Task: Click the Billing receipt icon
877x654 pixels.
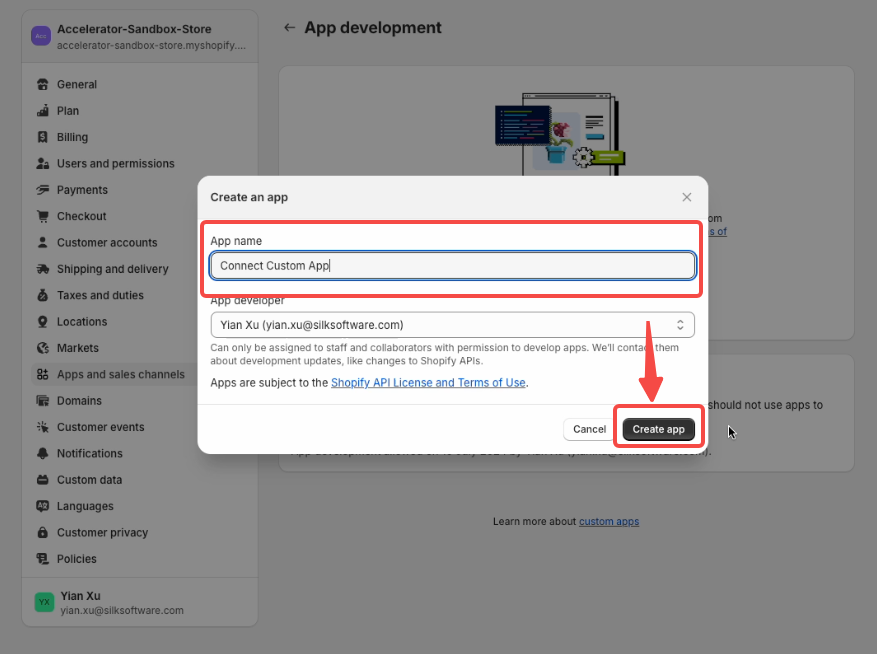Action: [43, 137]
